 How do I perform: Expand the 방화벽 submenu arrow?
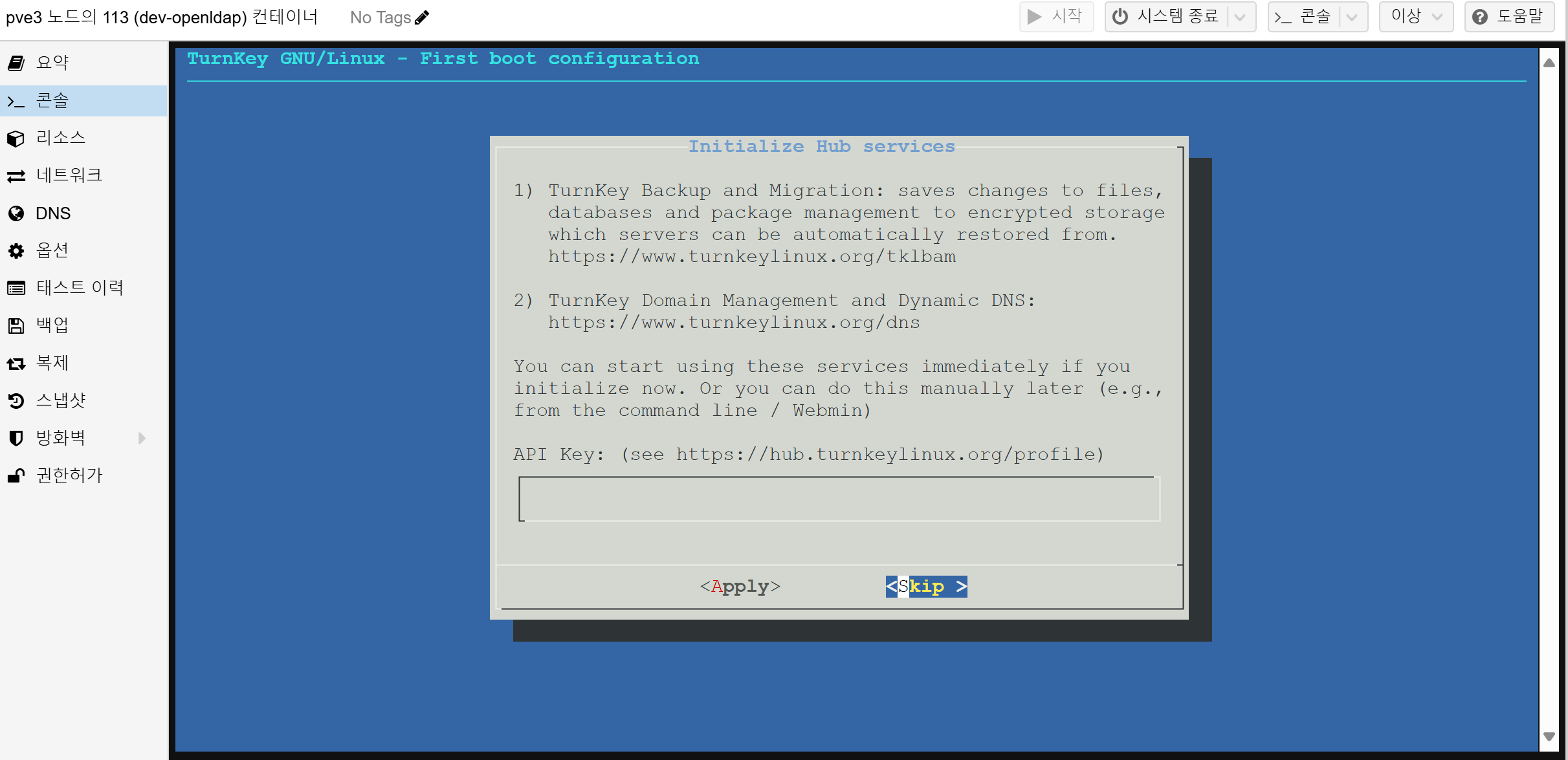[x=142, y=439]
